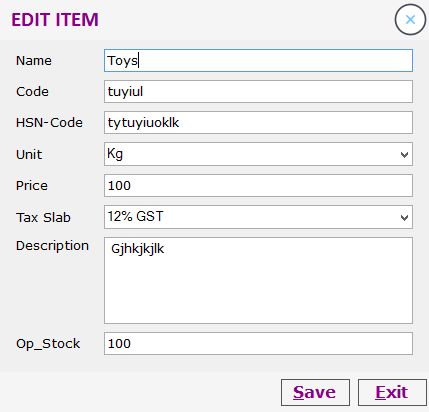This screenshot has height=412, width=429.
Task: Click the HSN-Code label
Action: pyautogui.click(x=49, y=123)
